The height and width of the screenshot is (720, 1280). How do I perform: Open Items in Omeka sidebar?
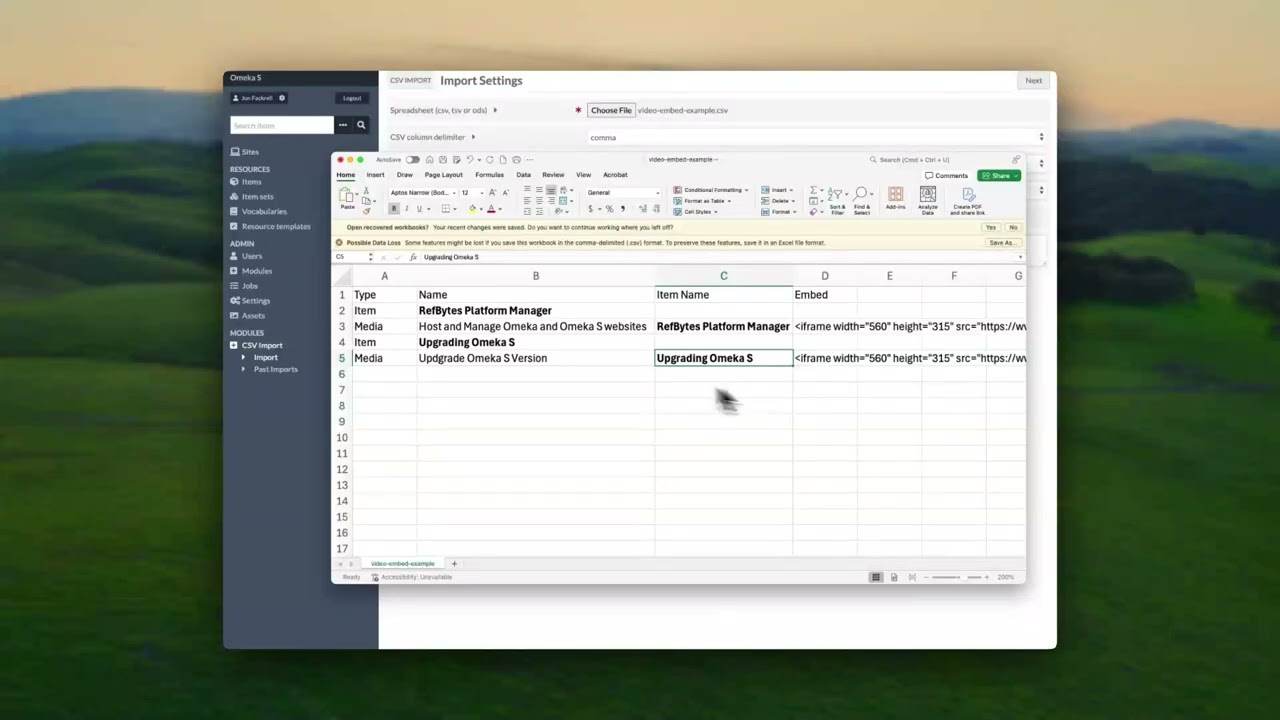251,182
